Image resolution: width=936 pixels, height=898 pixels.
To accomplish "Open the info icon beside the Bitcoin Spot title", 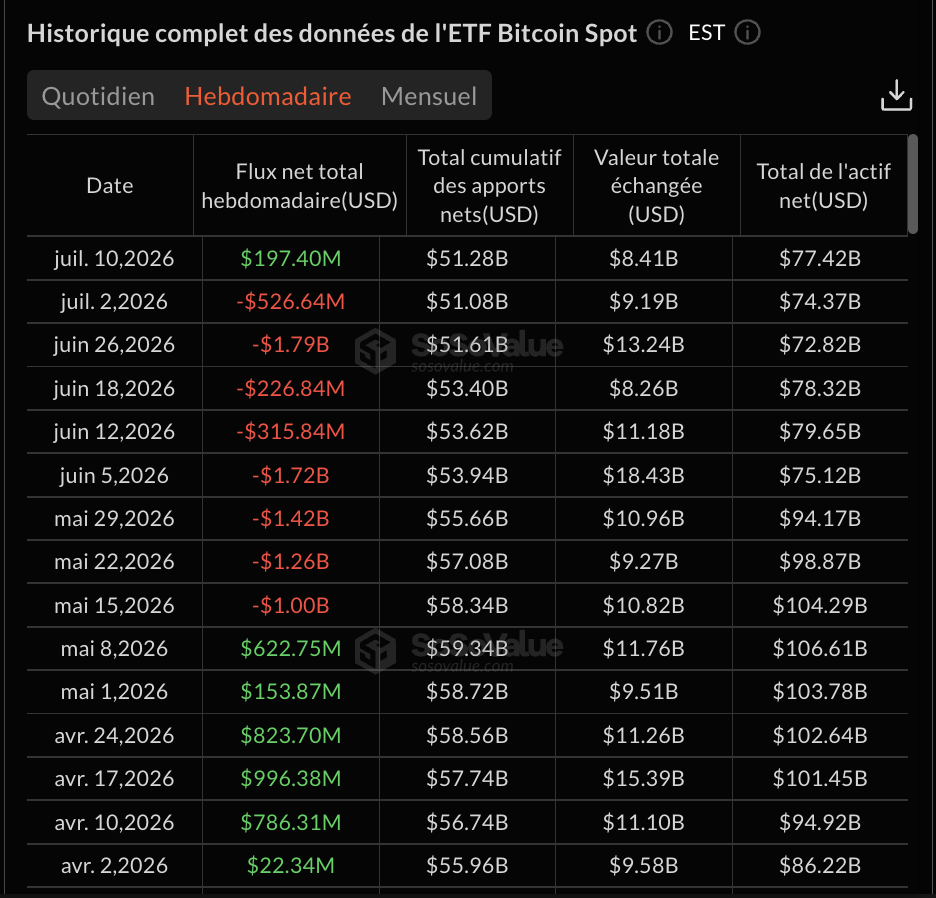I will tap(660, 32).
